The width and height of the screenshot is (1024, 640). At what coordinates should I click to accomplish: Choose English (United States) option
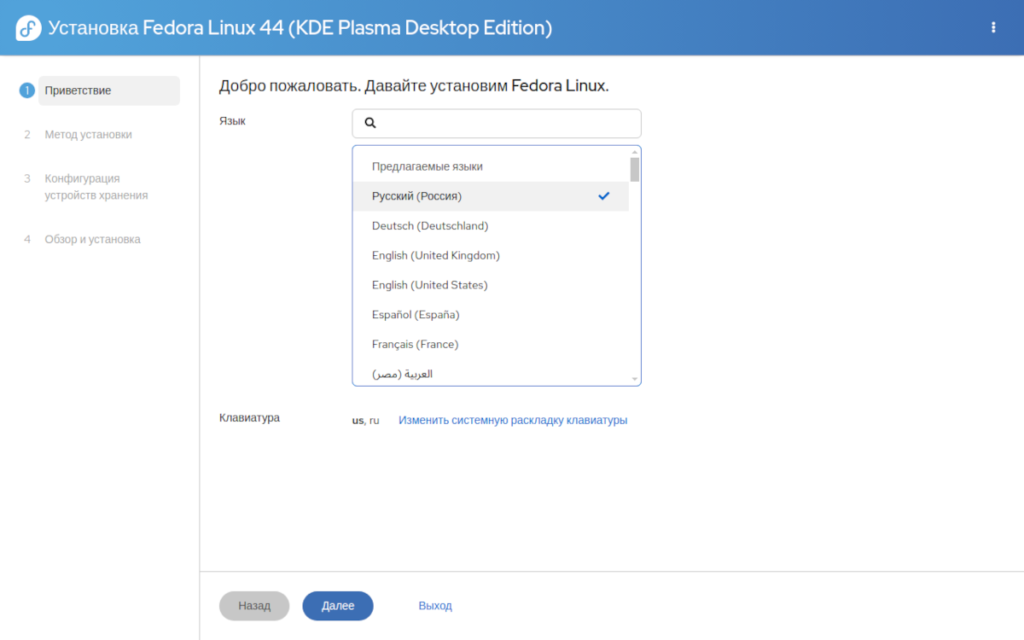click(490, 285)
